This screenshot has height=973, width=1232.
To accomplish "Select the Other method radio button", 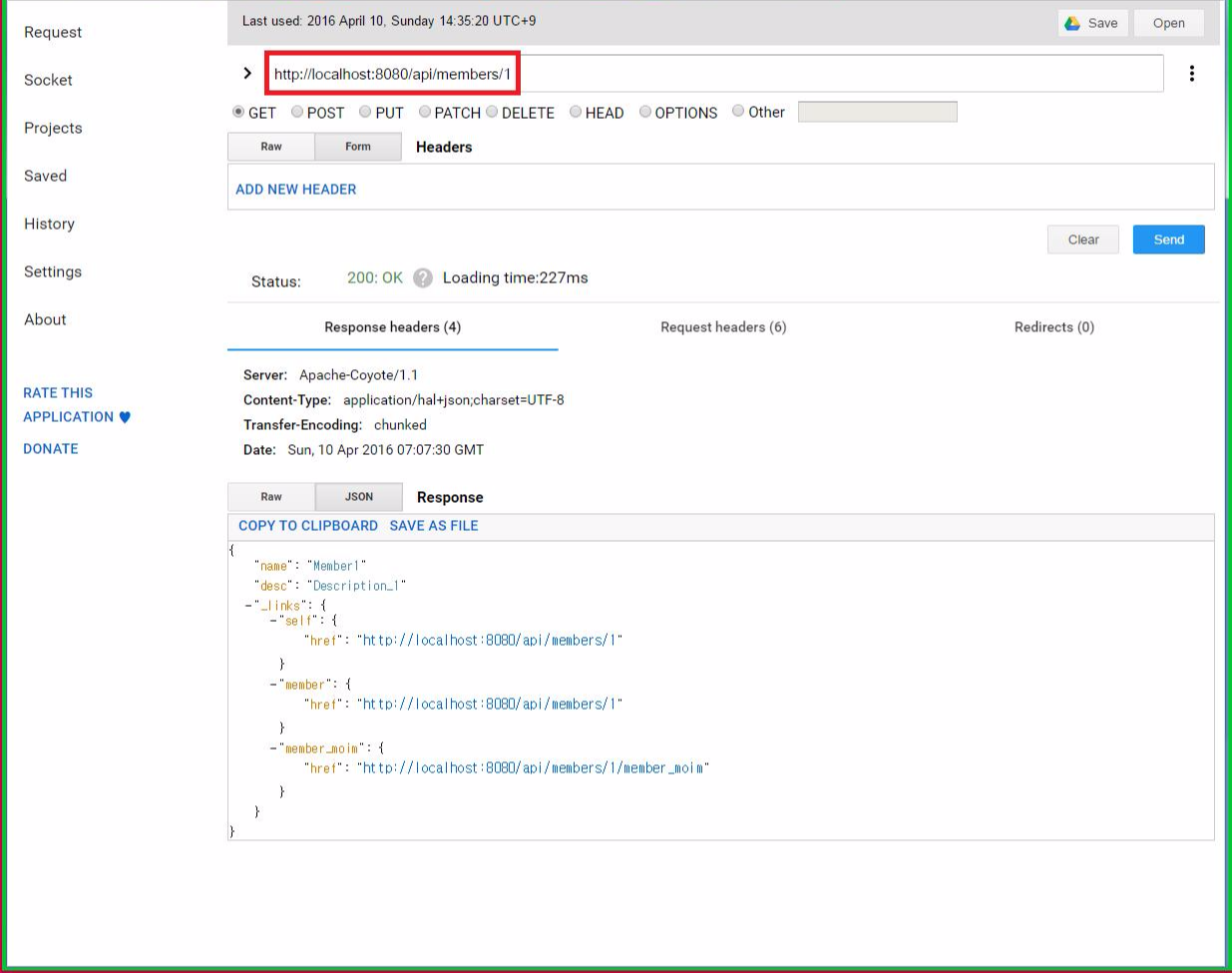I will tap(738, 111).
